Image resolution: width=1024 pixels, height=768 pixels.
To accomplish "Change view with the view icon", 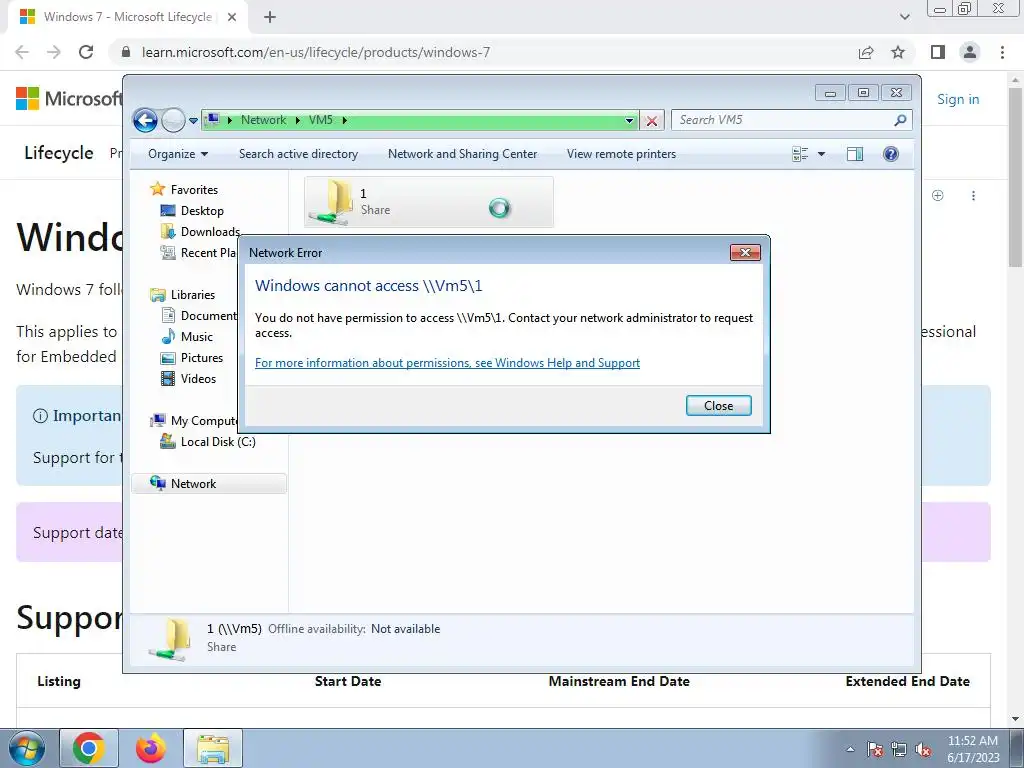I will pyautogui.click(x=800, y=154).
